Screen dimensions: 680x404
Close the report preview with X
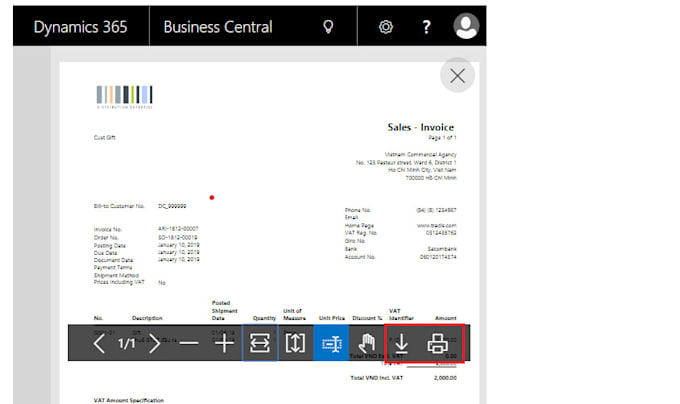(x=457, y=76)
